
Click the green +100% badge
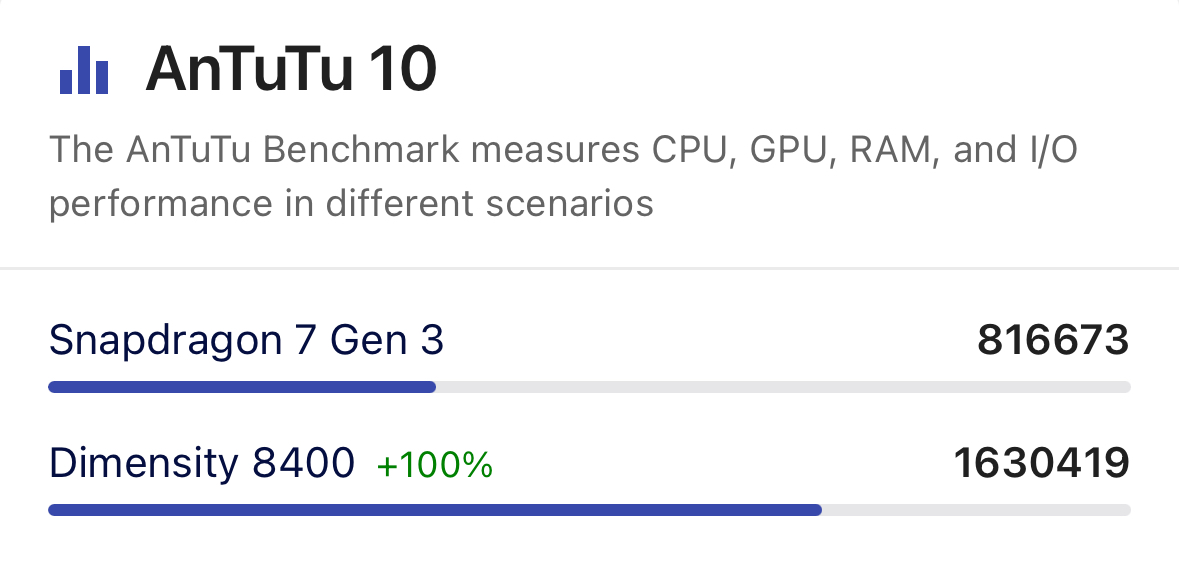tap(434, 465)
